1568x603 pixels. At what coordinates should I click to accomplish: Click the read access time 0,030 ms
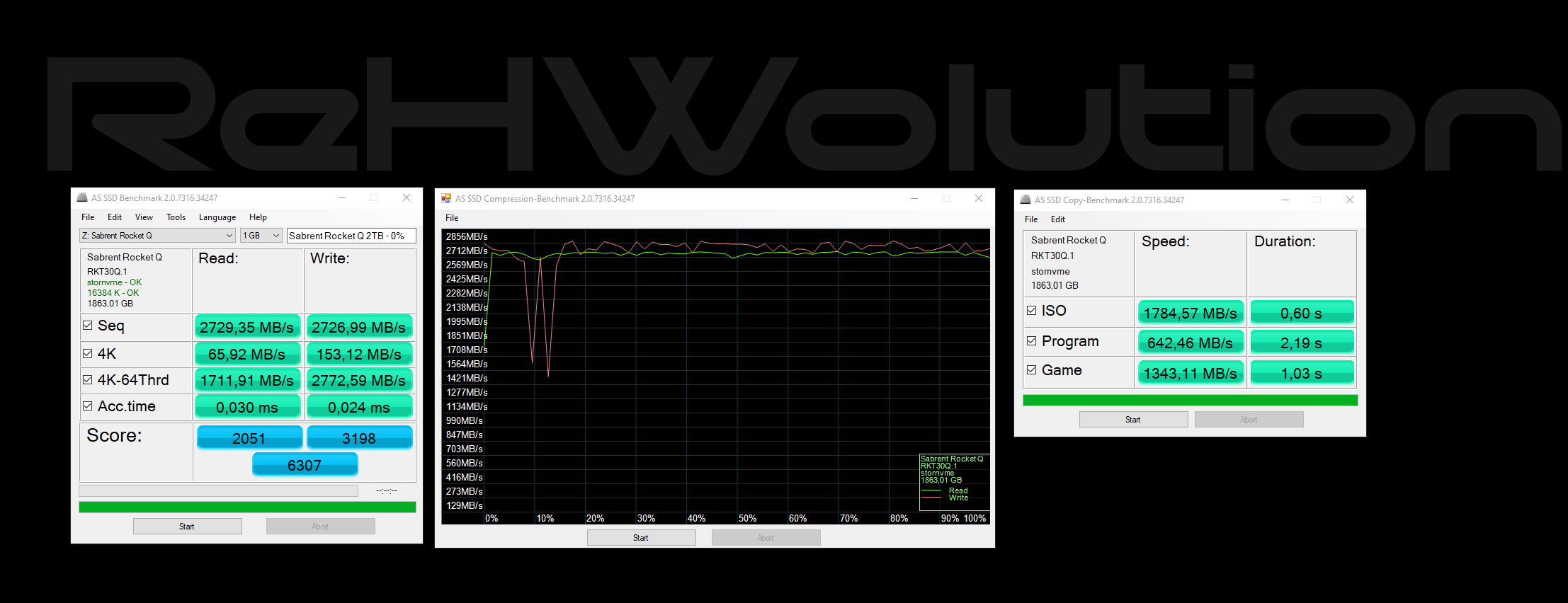pos(247,407)
